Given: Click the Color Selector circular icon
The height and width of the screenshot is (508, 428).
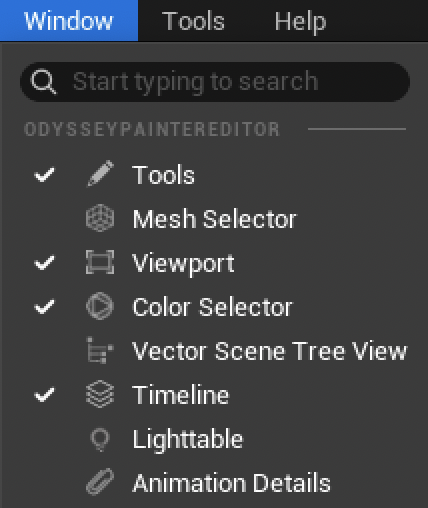Looking at the screenshot, I should [x=100, y=306].
